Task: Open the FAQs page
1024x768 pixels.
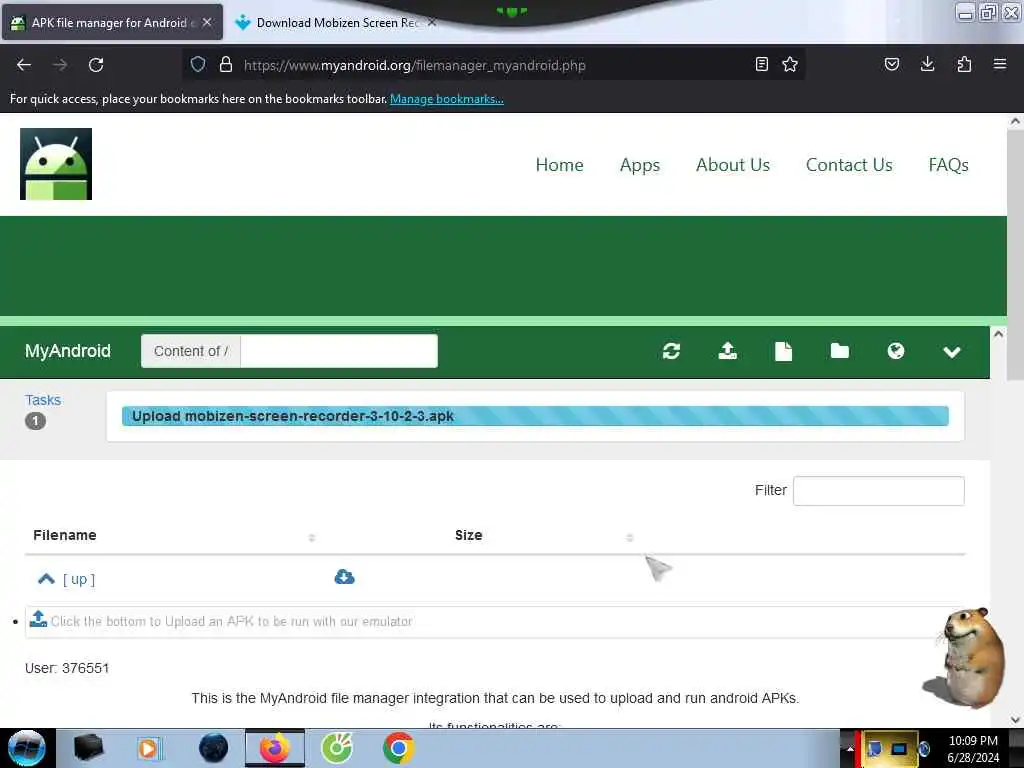Action: point(948,165)
